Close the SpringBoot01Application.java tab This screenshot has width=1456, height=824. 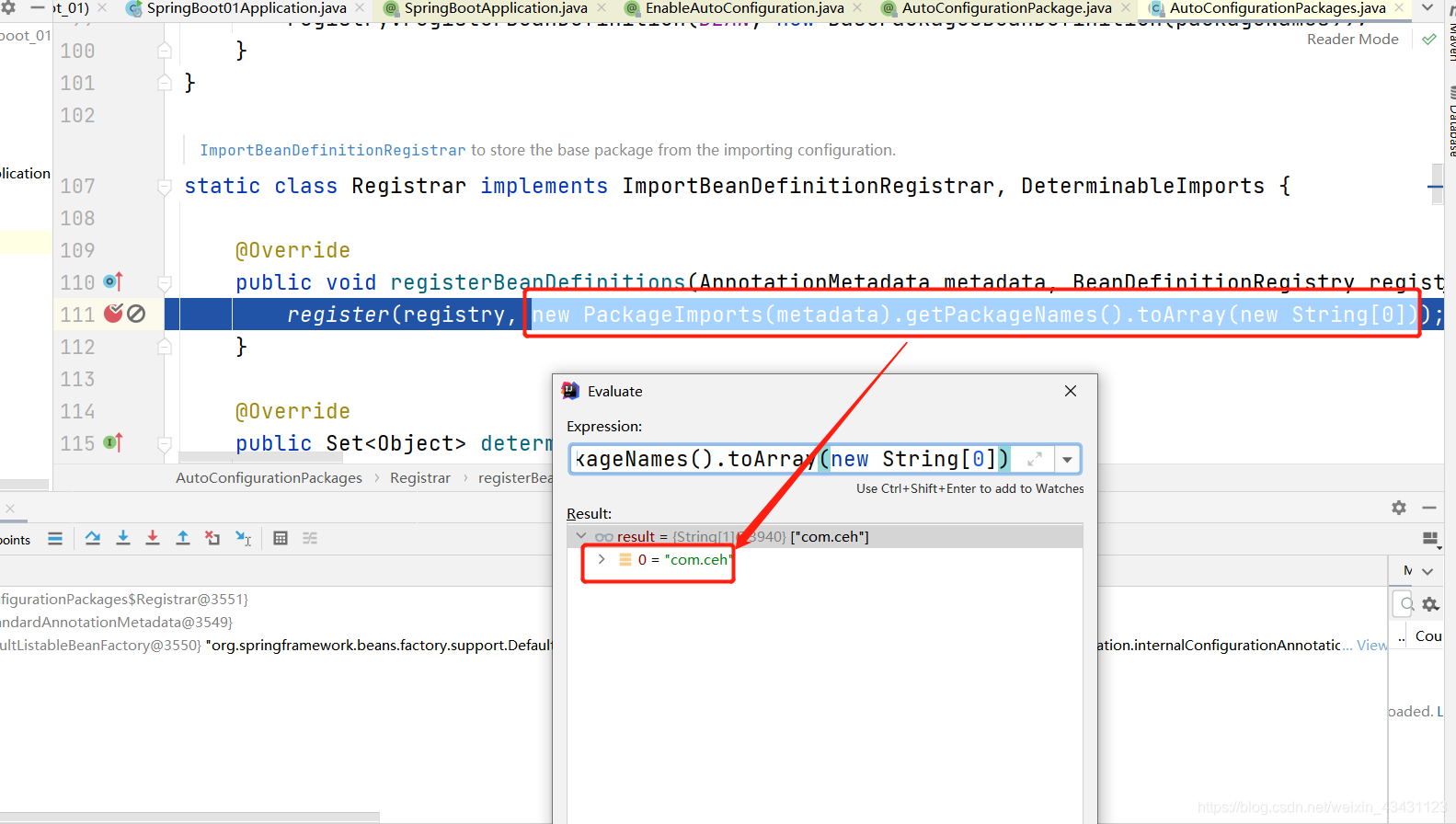360,8
